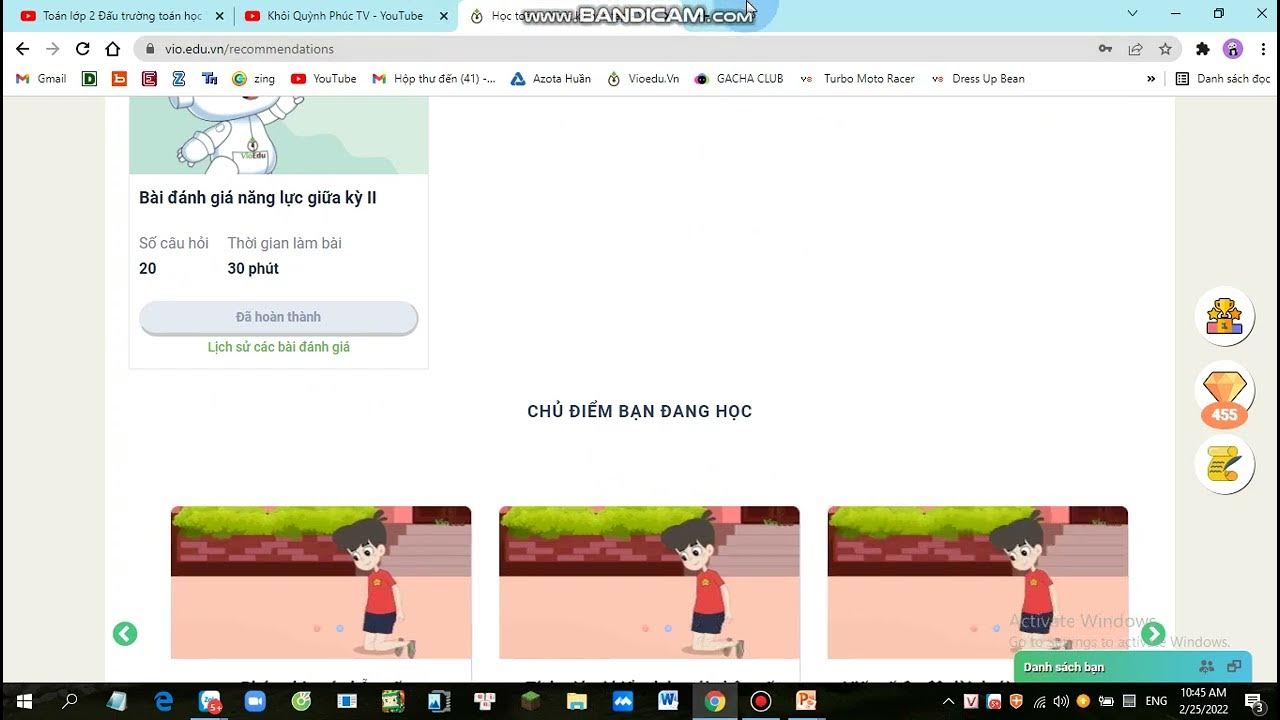Open Danh sách đọc reading list
This screenshot has height=720, width=1280.
[1222, 78]
